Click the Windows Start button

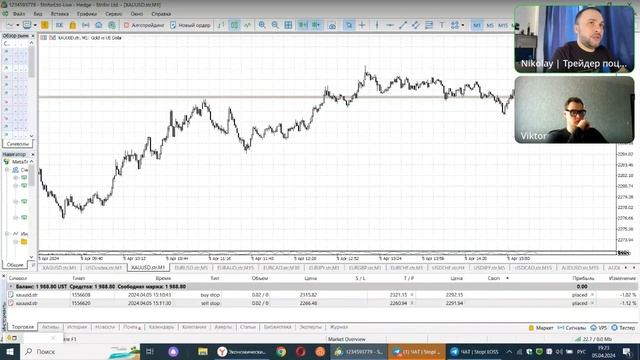(9, 351)
